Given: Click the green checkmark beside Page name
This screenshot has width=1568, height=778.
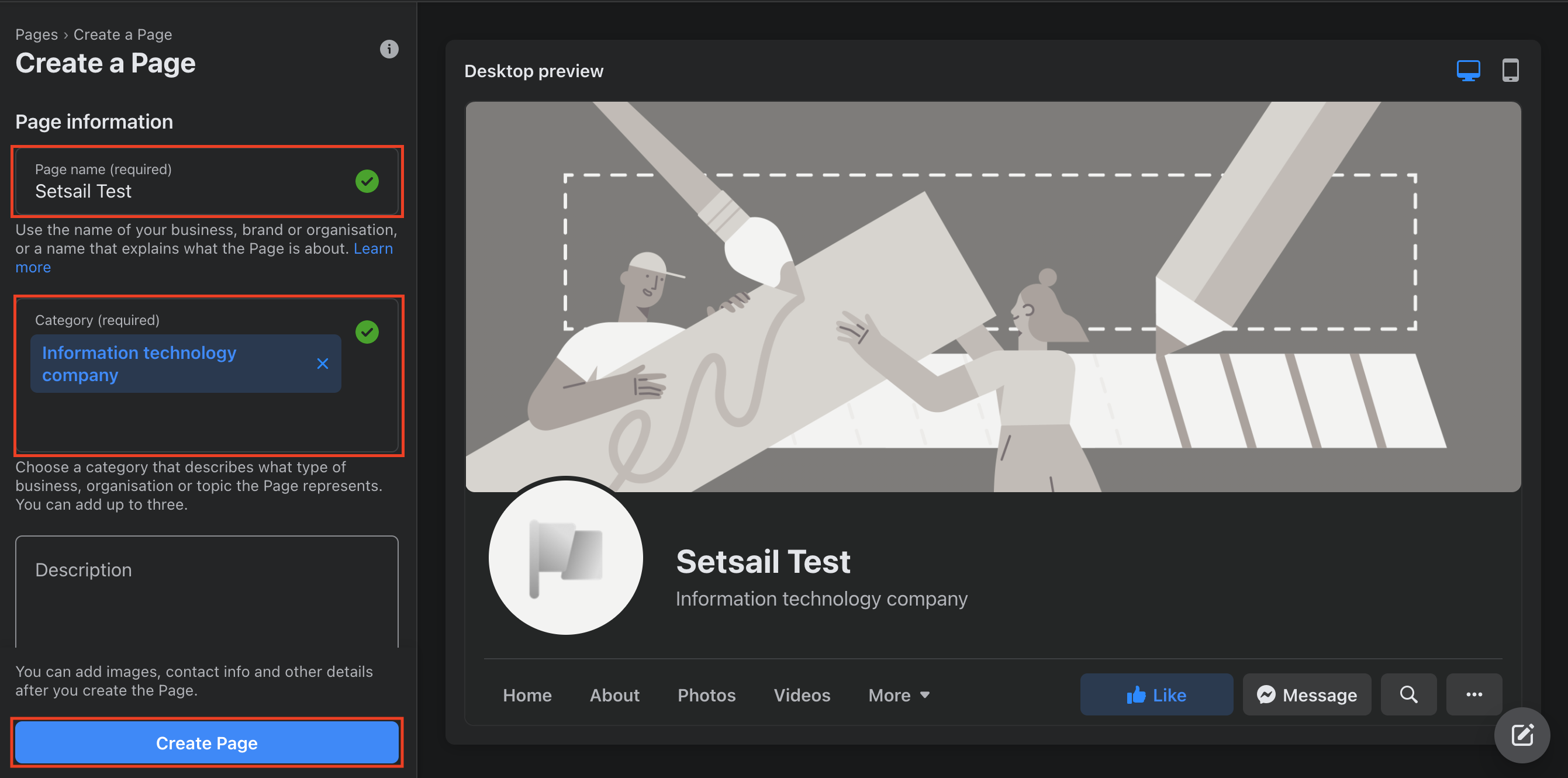Looking at the screenshot, I should 367,181.
